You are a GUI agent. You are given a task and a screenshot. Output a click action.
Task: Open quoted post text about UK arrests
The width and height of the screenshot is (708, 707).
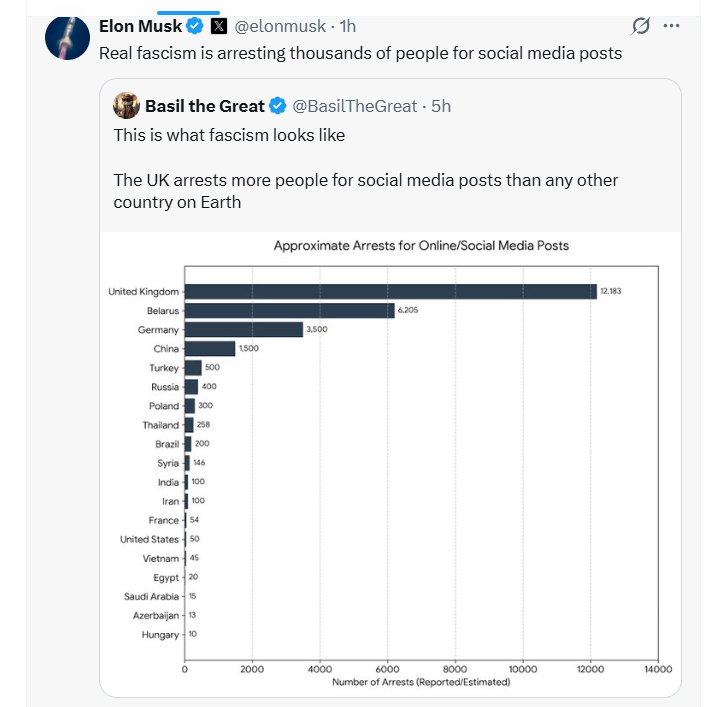click(366, 191)
